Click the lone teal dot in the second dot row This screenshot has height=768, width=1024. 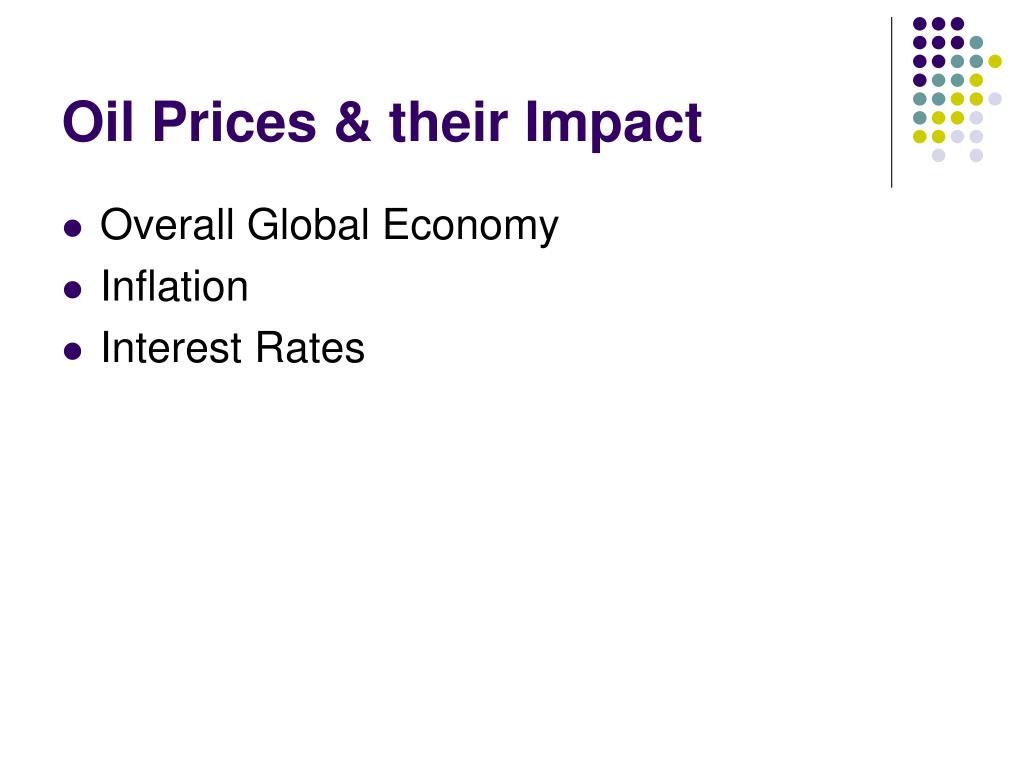pos(976,43)
